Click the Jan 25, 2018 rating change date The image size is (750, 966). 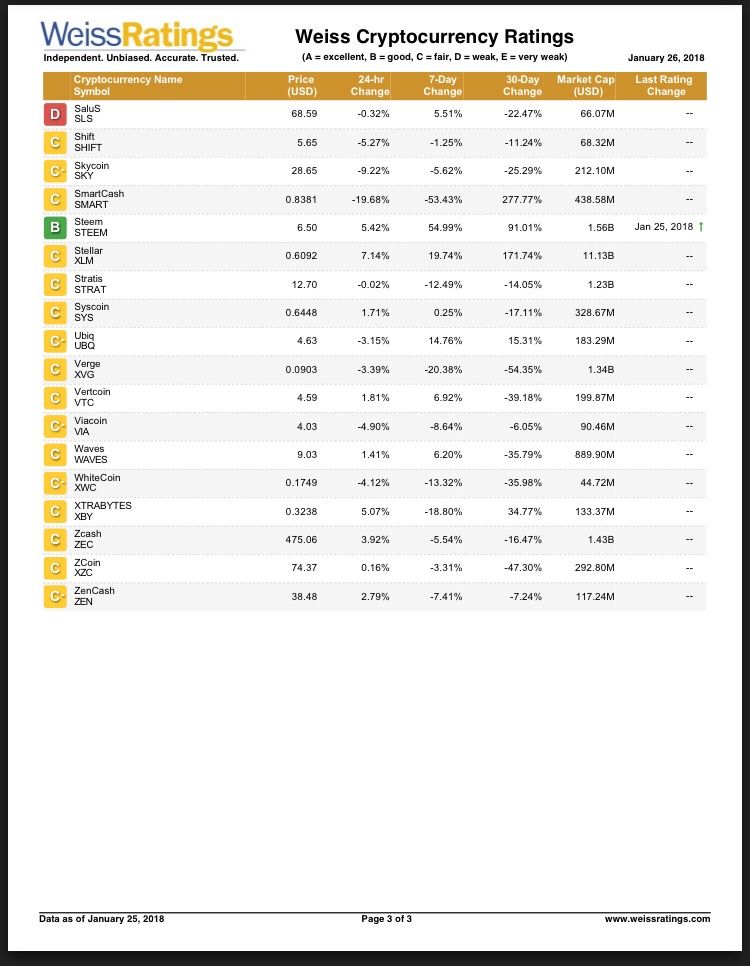(x=664, y=227)
